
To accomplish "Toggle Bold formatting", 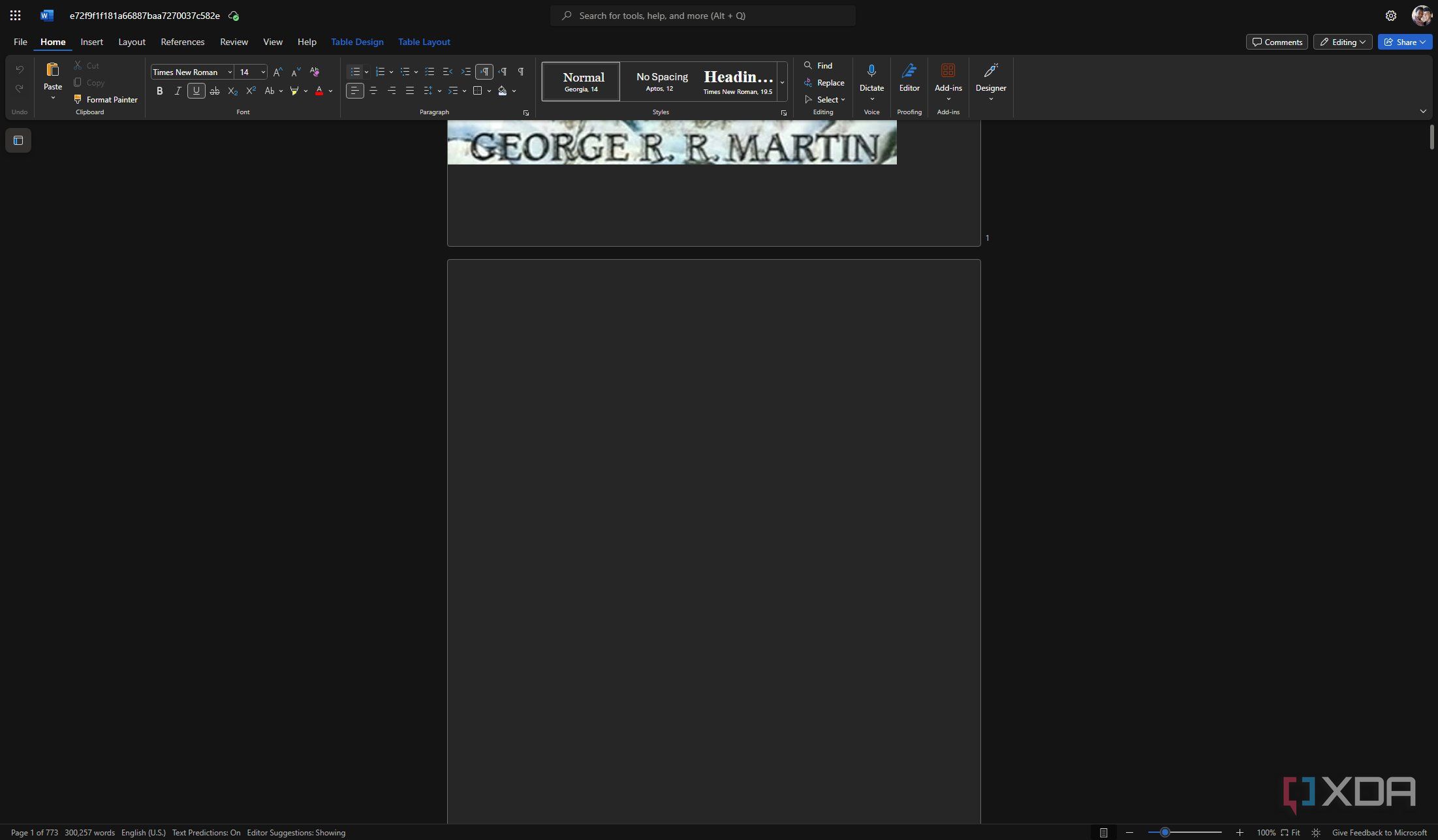I will coord(159,91).
